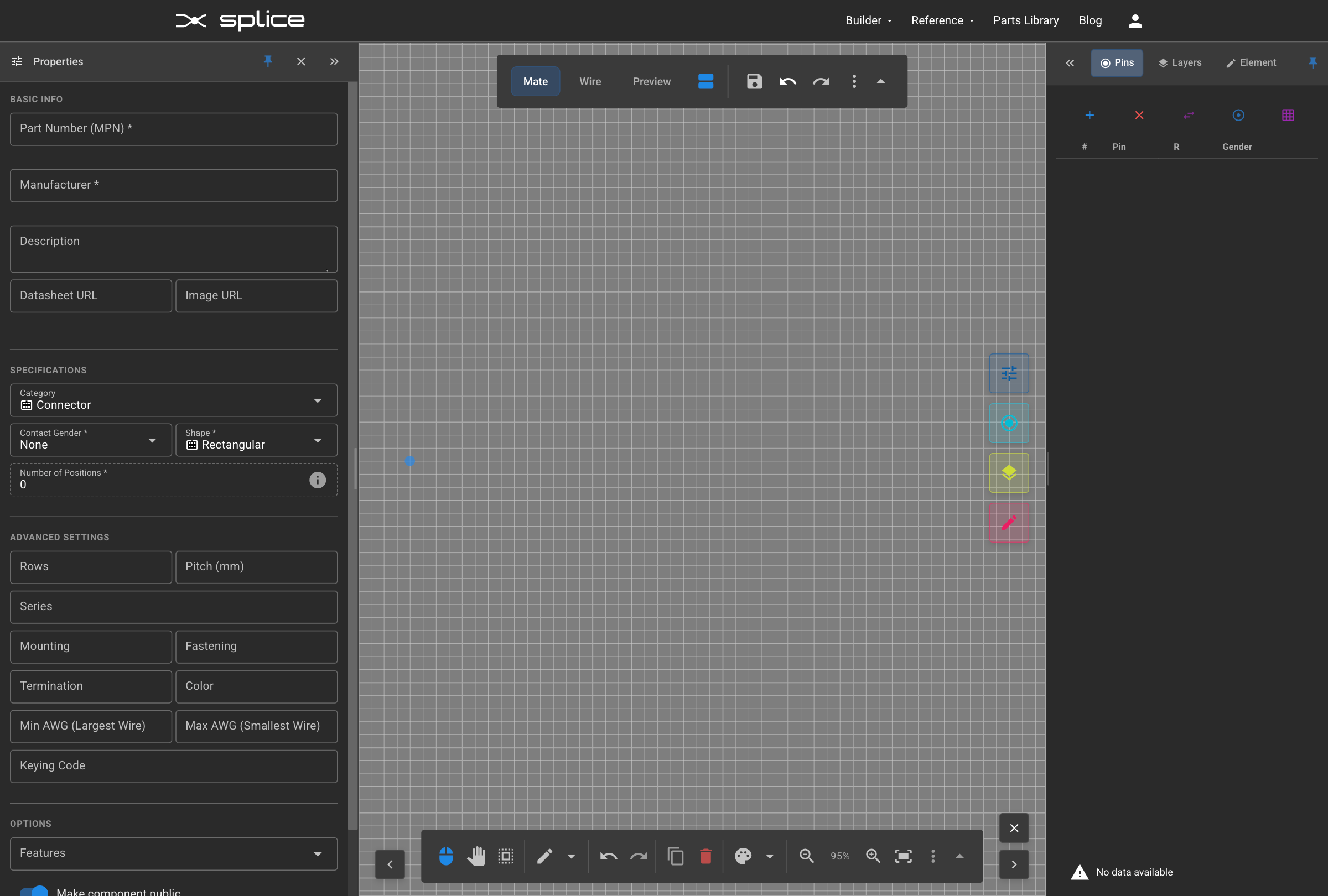Pin the right Pins panel open
This screenshot has width=1328, height=896.
[x=1313, y=63]
